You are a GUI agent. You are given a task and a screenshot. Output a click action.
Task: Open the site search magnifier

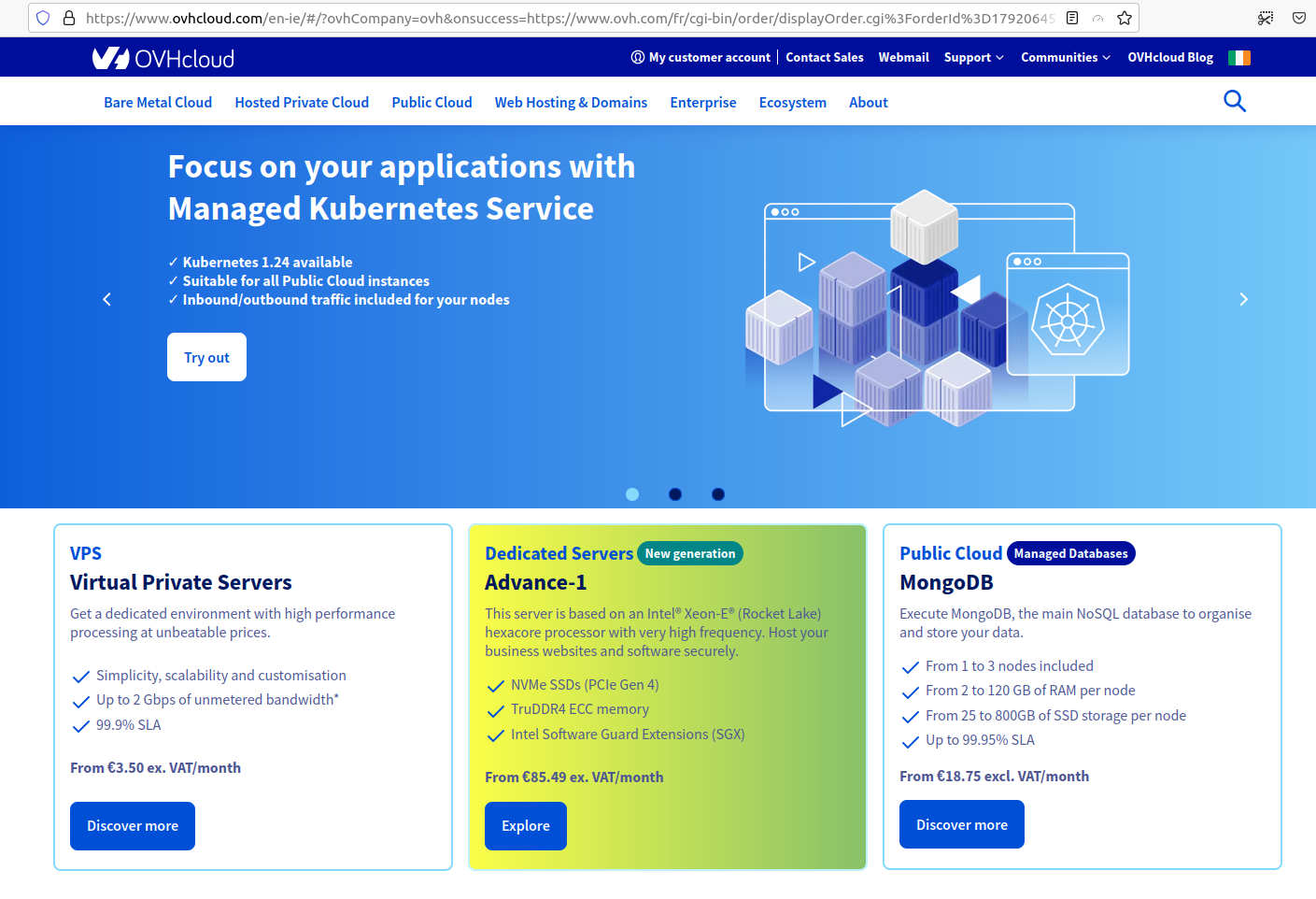click(1235, 101)
